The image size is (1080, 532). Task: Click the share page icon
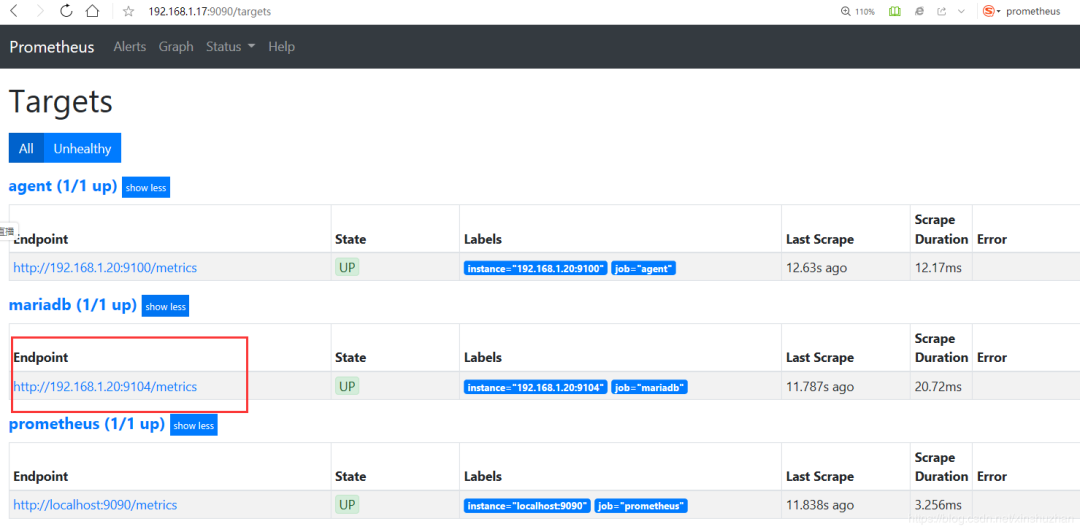(941, 11)
